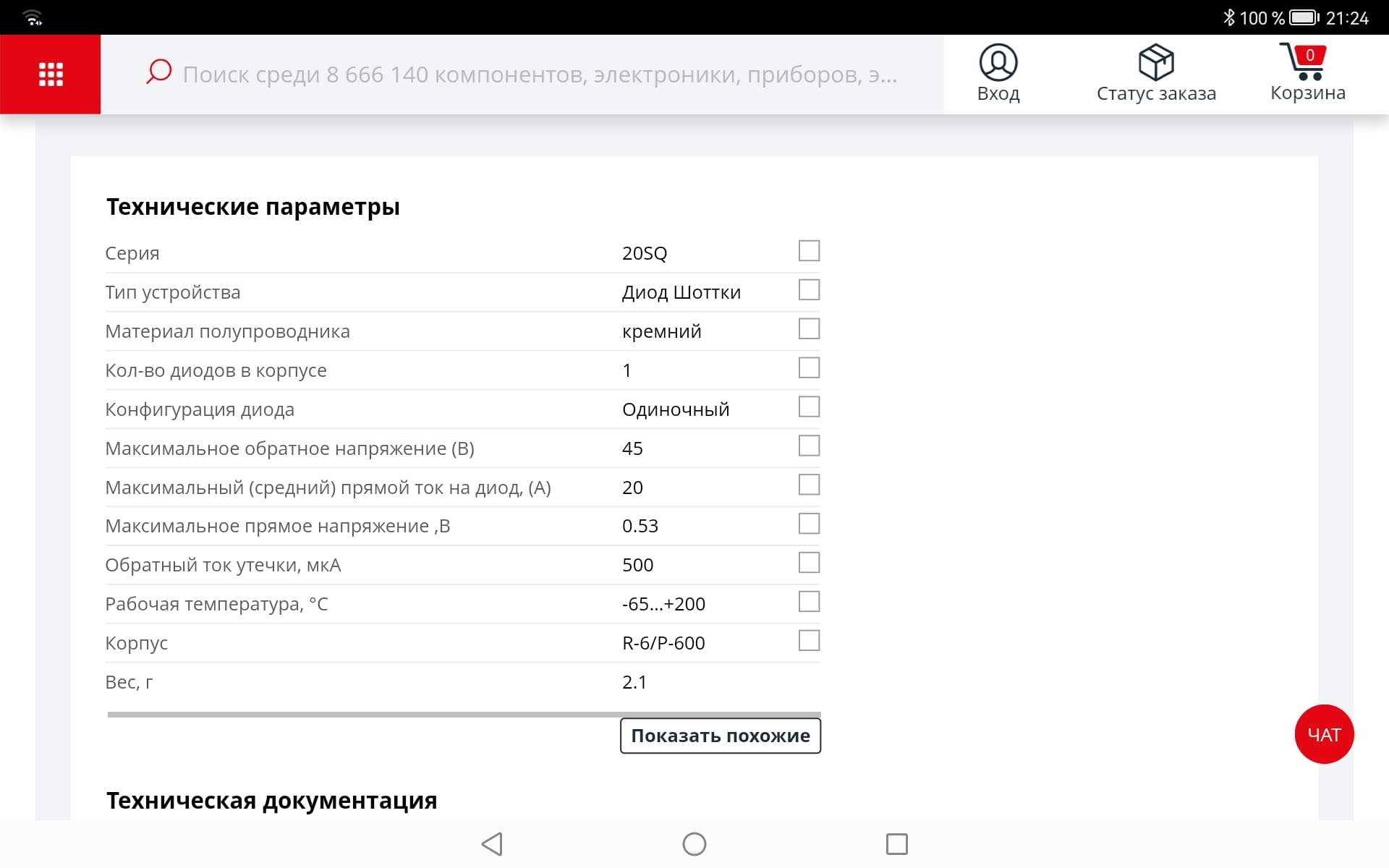Check the reverse voltage 45 checkbox

[x=809, y=446]
